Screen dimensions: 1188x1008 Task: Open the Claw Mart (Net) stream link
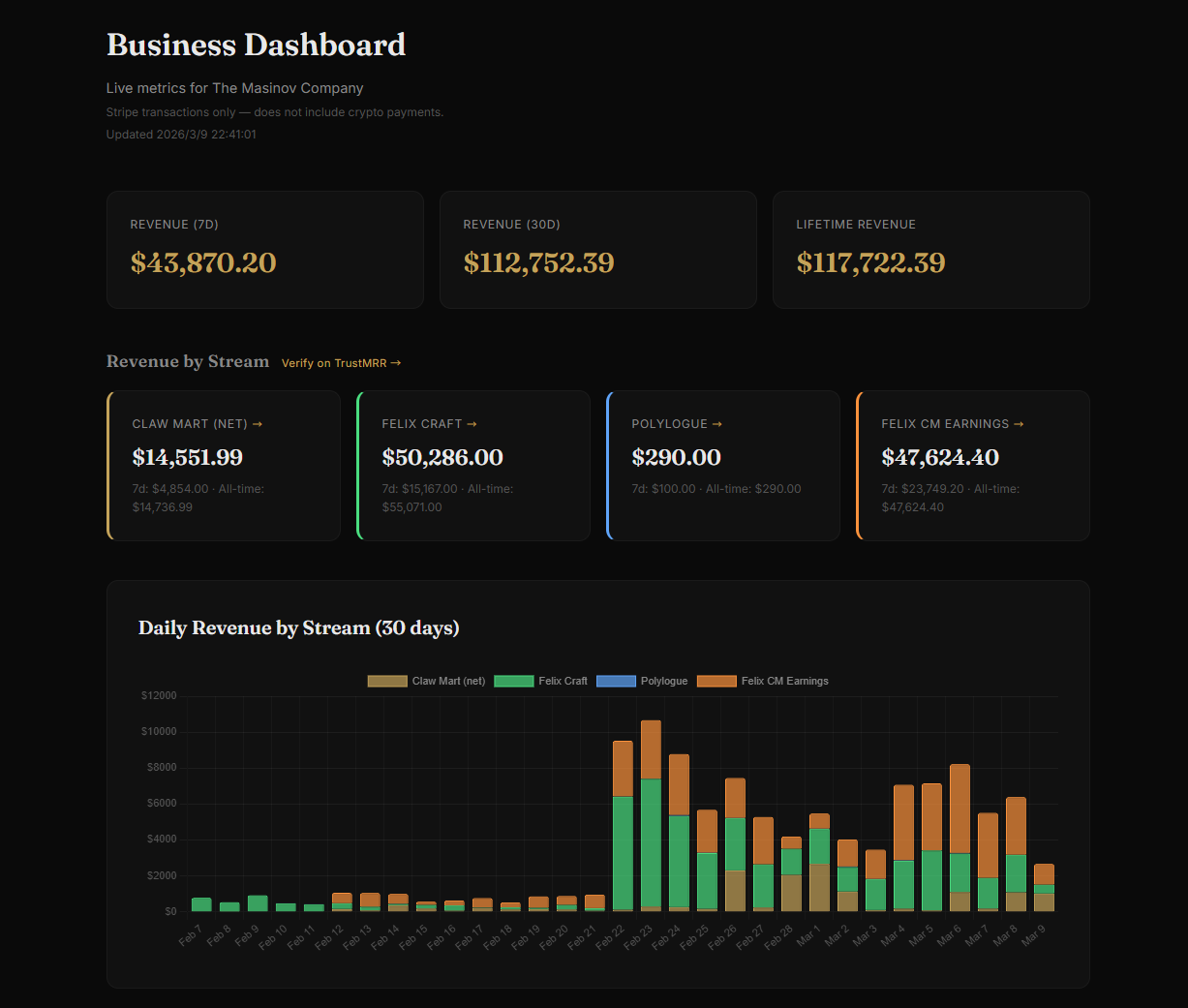197,424
